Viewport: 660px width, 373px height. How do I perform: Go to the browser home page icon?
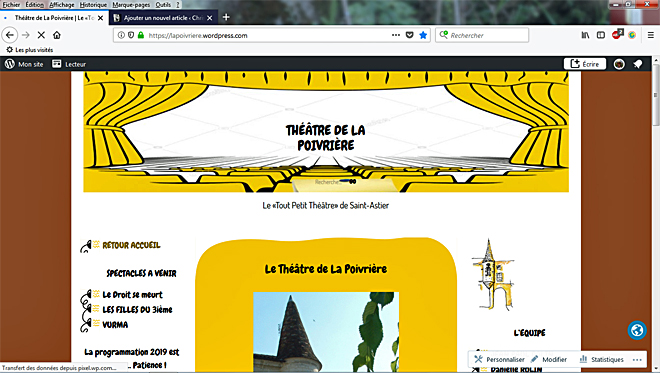tap(57, 35)
